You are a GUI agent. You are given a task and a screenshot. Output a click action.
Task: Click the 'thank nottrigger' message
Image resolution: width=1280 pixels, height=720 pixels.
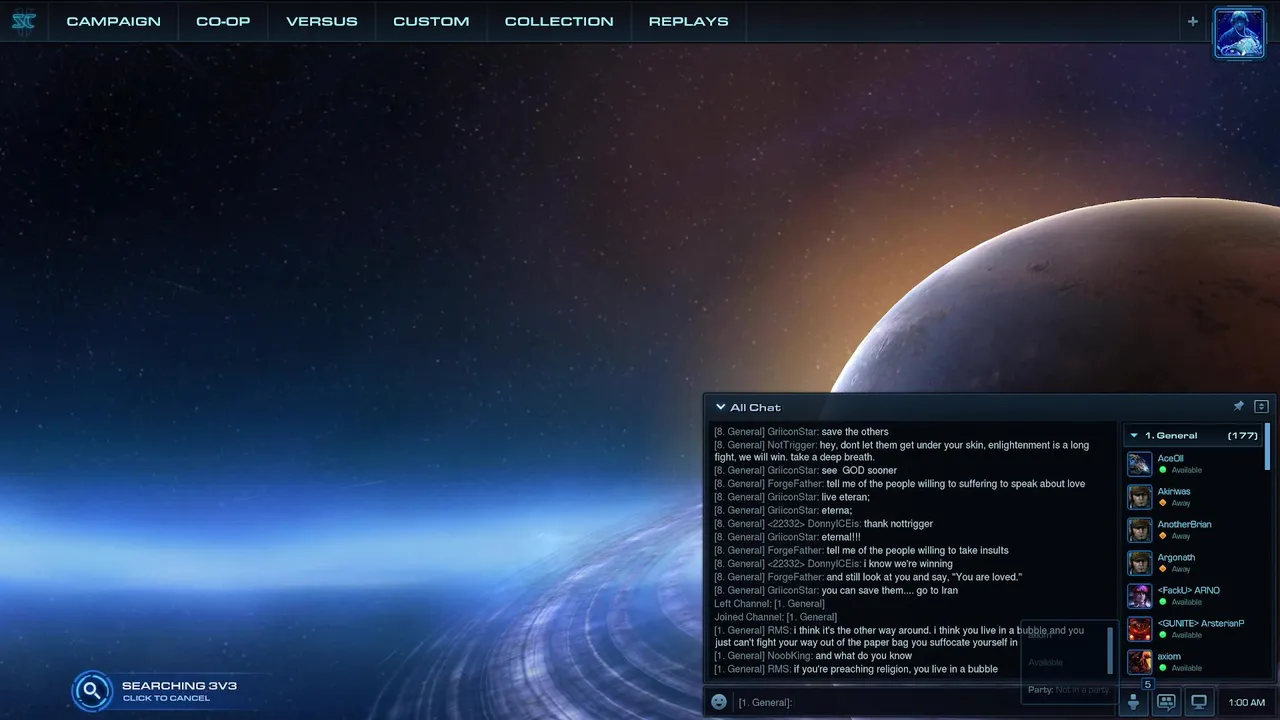pyautogui.click(x=898, y=523)
